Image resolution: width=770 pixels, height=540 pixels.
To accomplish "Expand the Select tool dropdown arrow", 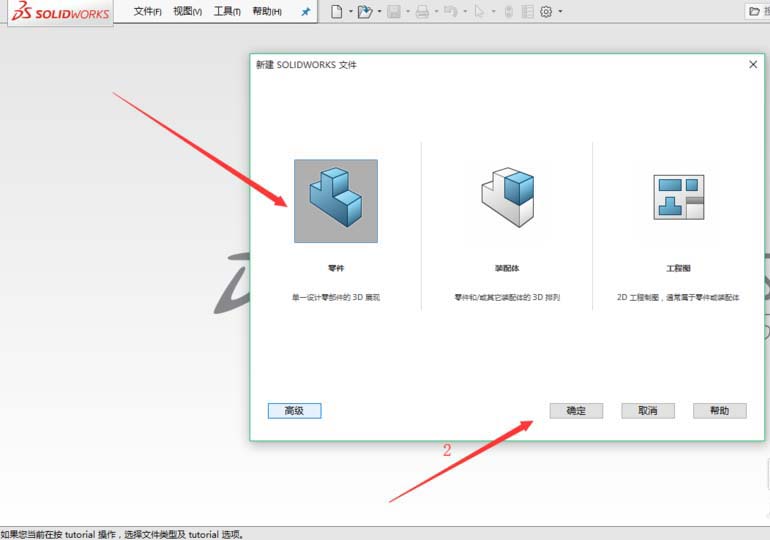I will 494,11.
